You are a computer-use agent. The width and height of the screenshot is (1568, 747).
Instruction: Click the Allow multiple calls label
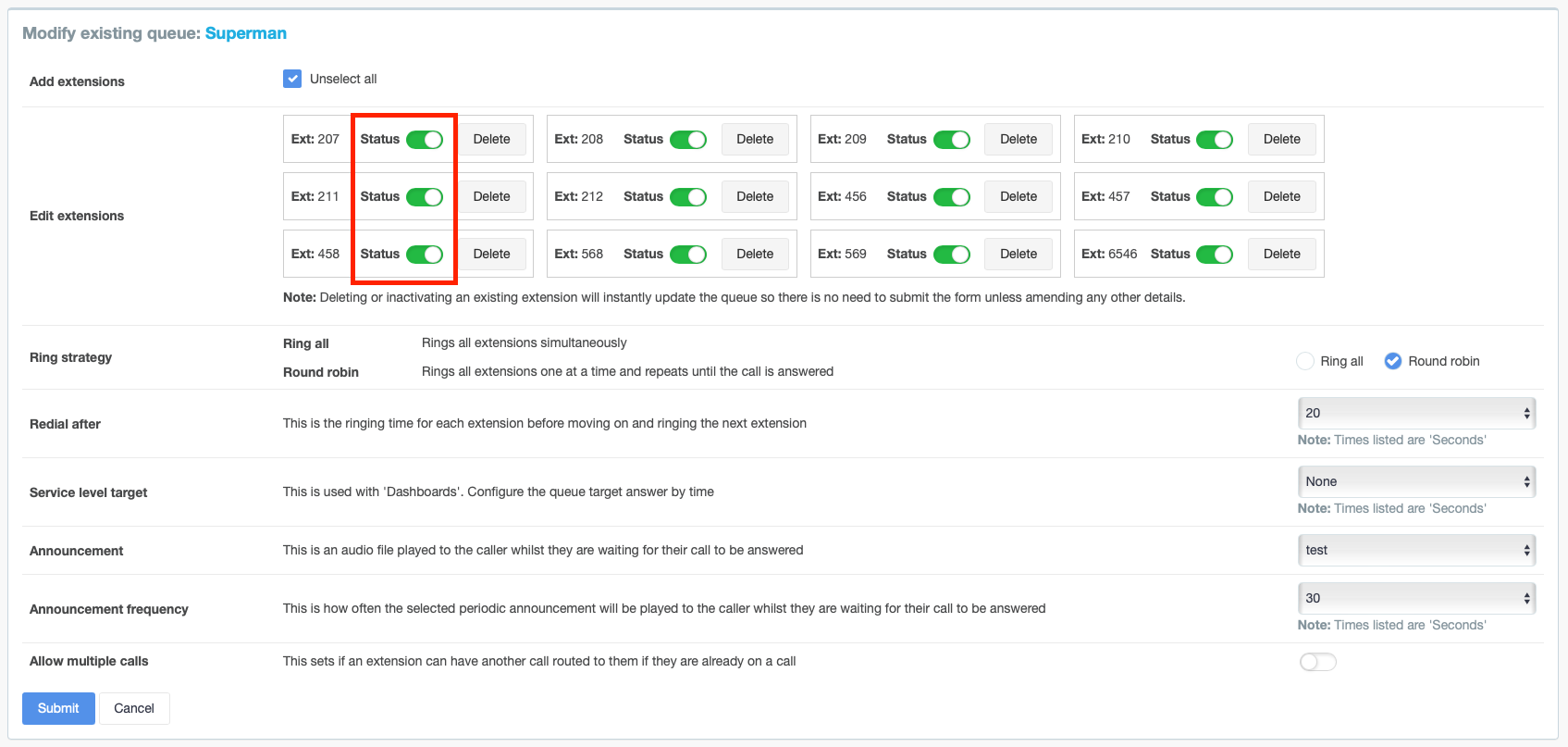[89, 661]
